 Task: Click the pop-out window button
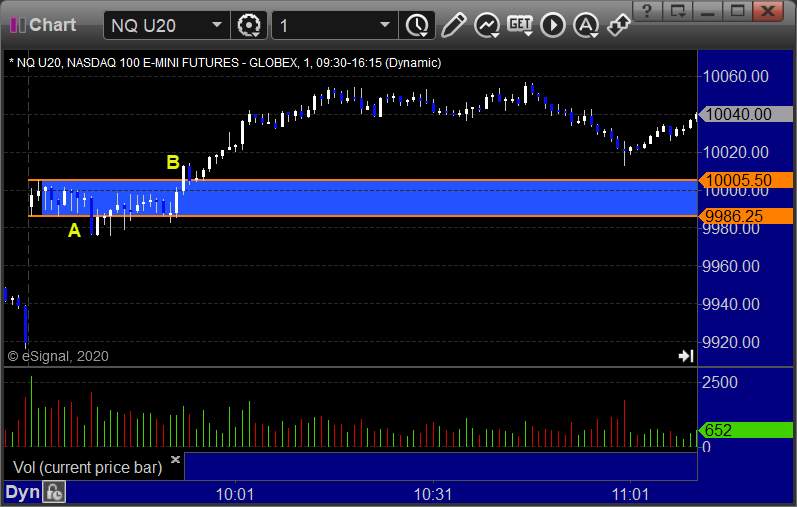coord(678,11)
